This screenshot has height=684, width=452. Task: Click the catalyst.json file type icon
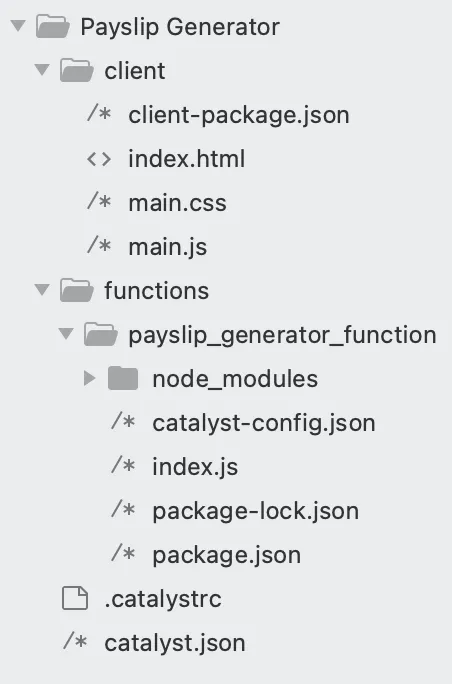[75, 642]
